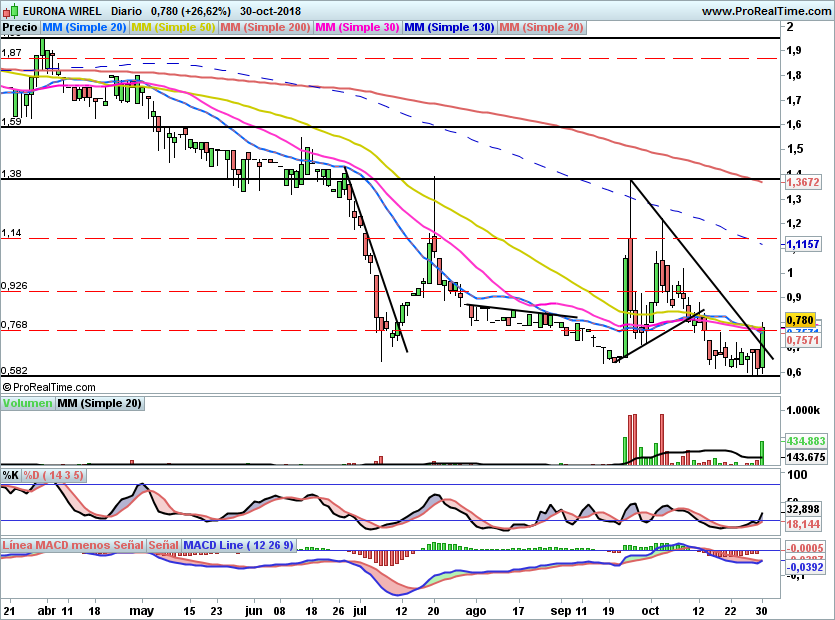Select the Precio indicator label
835x620 pixels.
click(x=20, y=27)
